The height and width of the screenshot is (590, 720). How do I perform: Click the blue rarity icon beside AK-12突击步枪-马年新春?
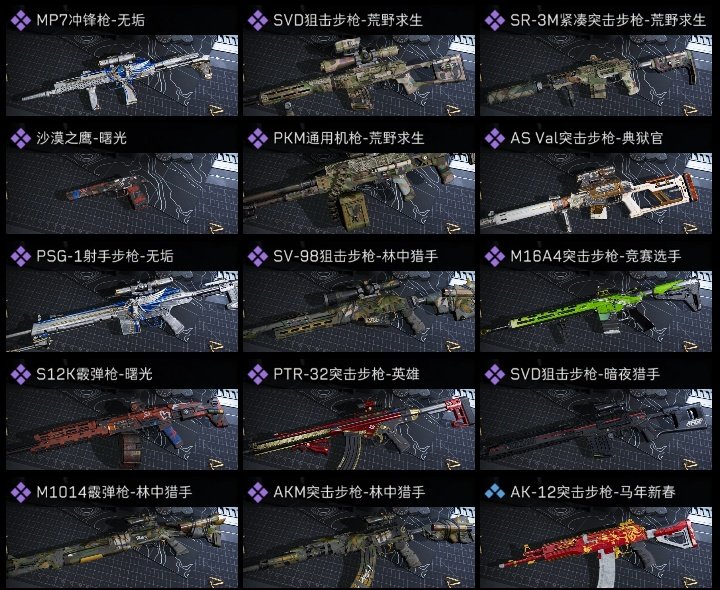[x=495, y=493]
